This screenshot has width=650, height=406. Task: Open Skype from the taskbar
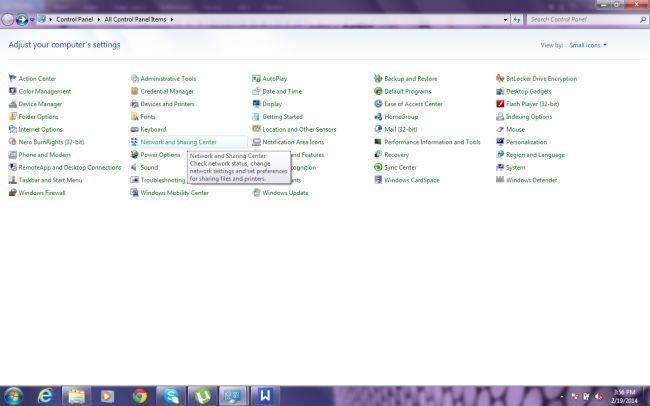[x=171, y=396]
